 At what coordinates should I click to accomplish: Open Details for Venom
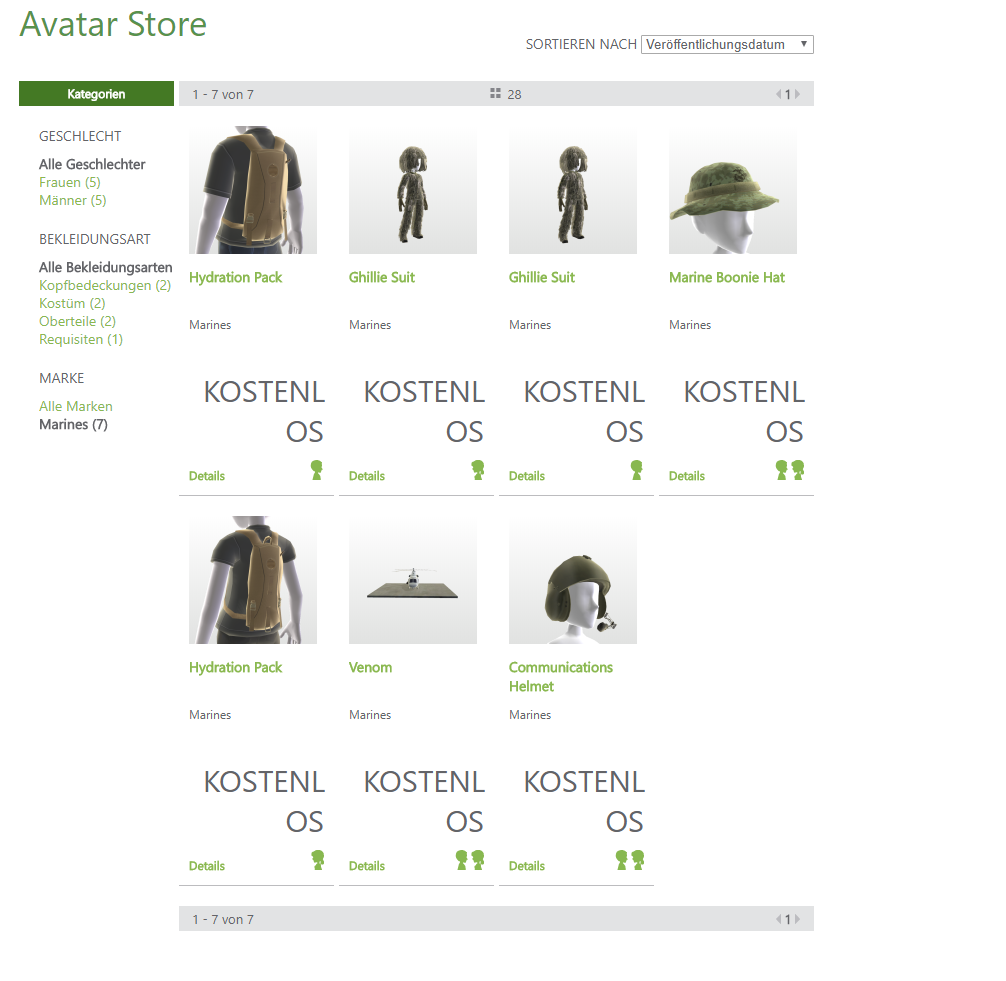(366, 866)
